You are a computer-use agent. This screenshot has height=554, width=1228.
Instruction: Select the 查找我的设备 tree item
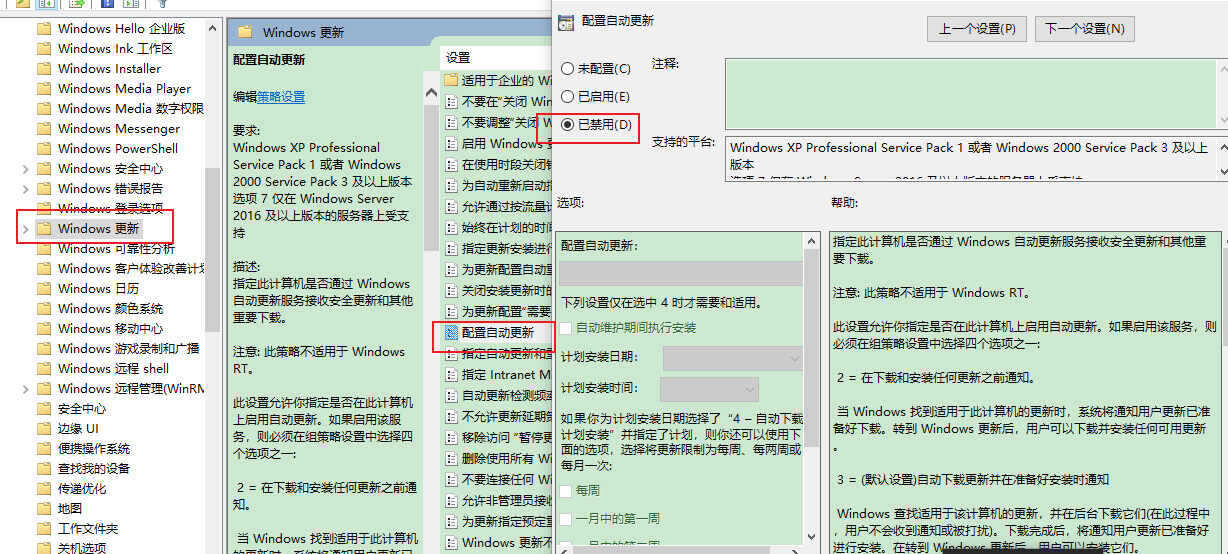[94, 469]
